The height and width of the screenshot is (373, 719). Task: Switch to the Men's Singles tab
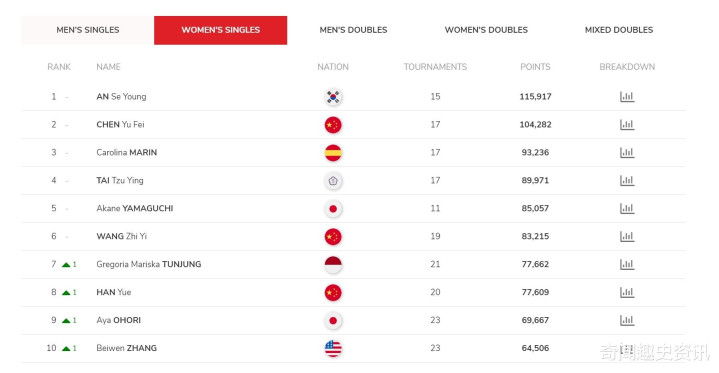coord(88,30)
